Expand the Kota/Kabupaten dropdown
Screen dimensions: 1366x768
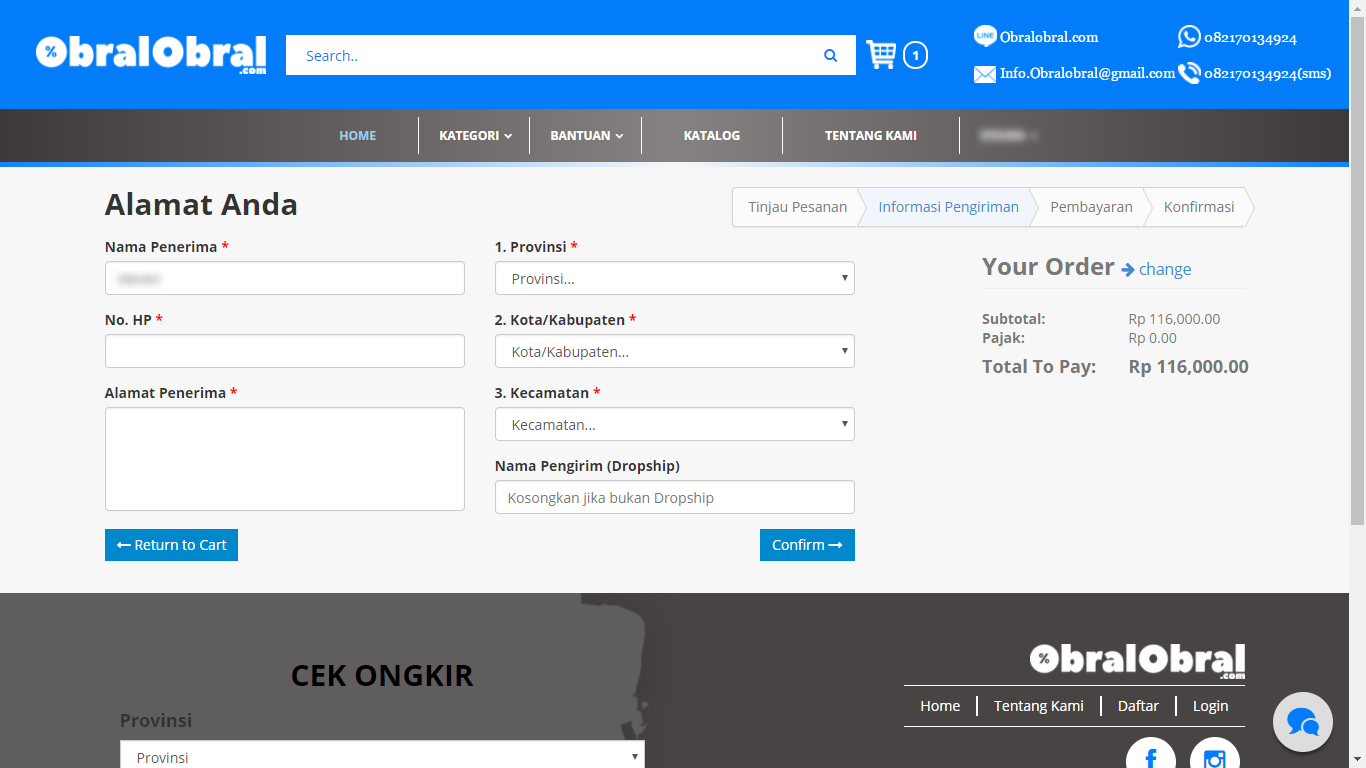click(x=674, y=351)
